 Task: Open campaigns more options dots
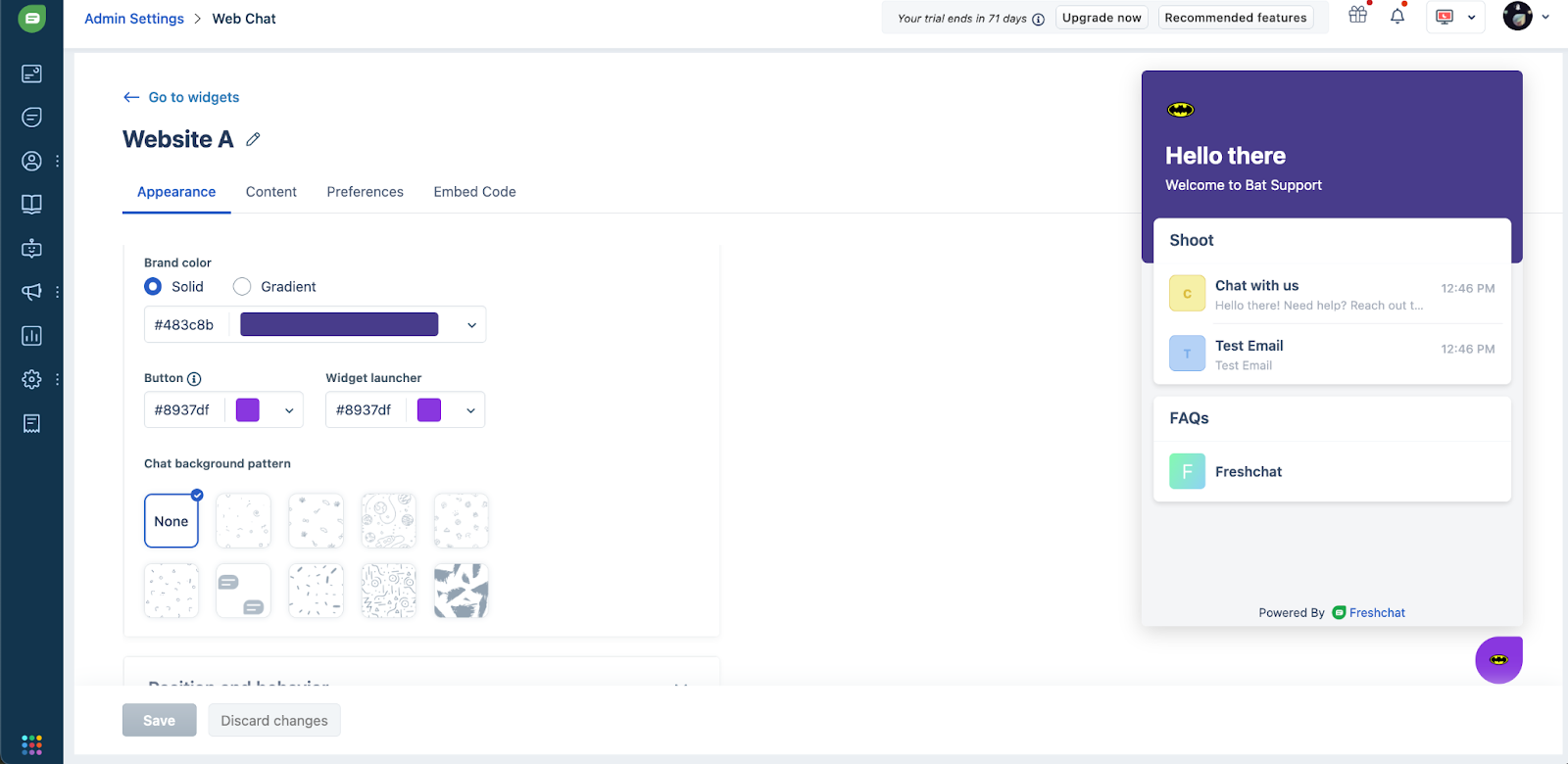58,292
